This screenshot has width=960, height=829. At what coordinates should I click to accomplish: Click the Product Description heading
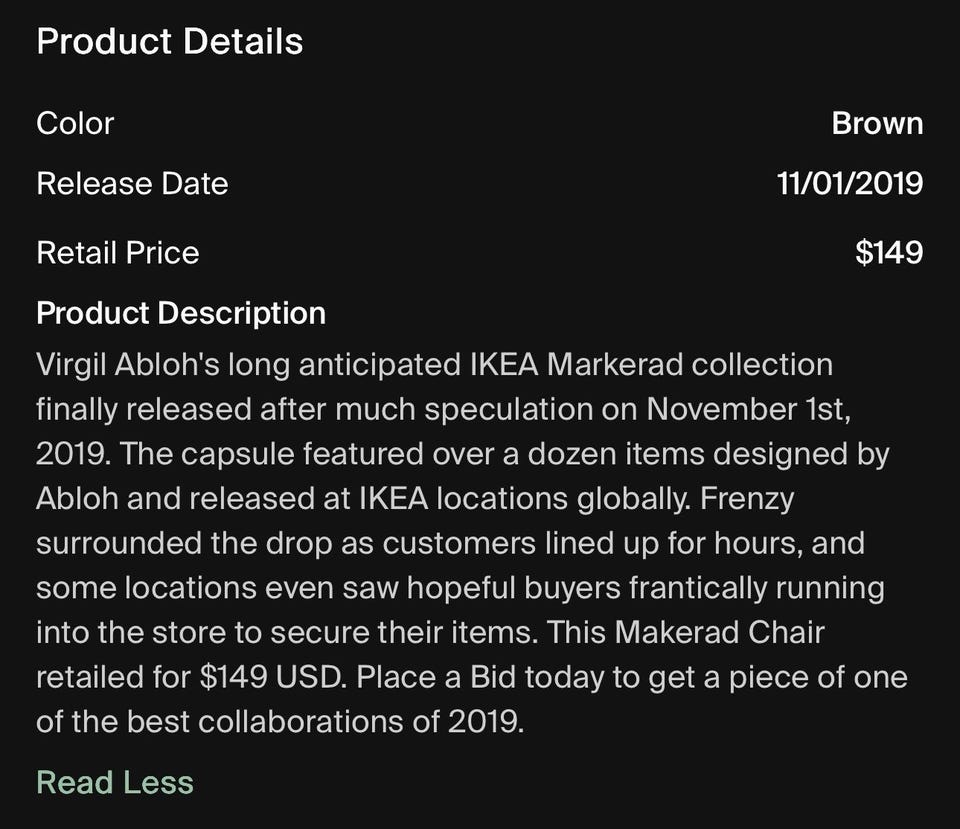point(181,313)
